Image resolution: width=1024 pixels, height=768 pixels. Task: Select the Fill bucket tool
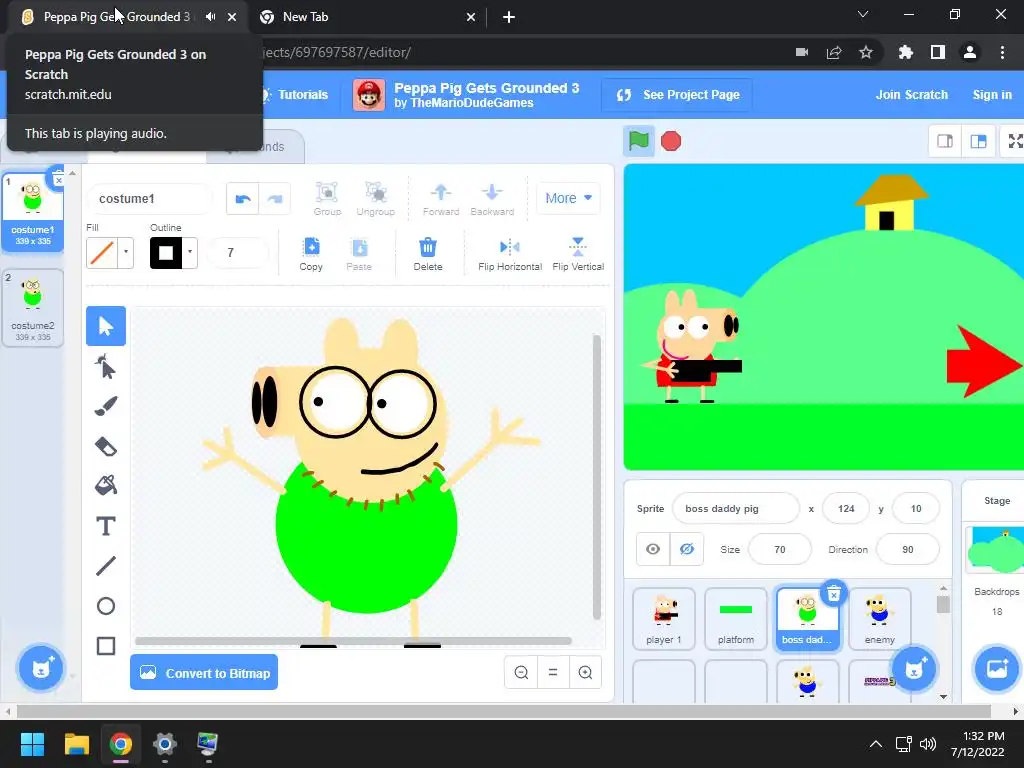tap(106, 486)
